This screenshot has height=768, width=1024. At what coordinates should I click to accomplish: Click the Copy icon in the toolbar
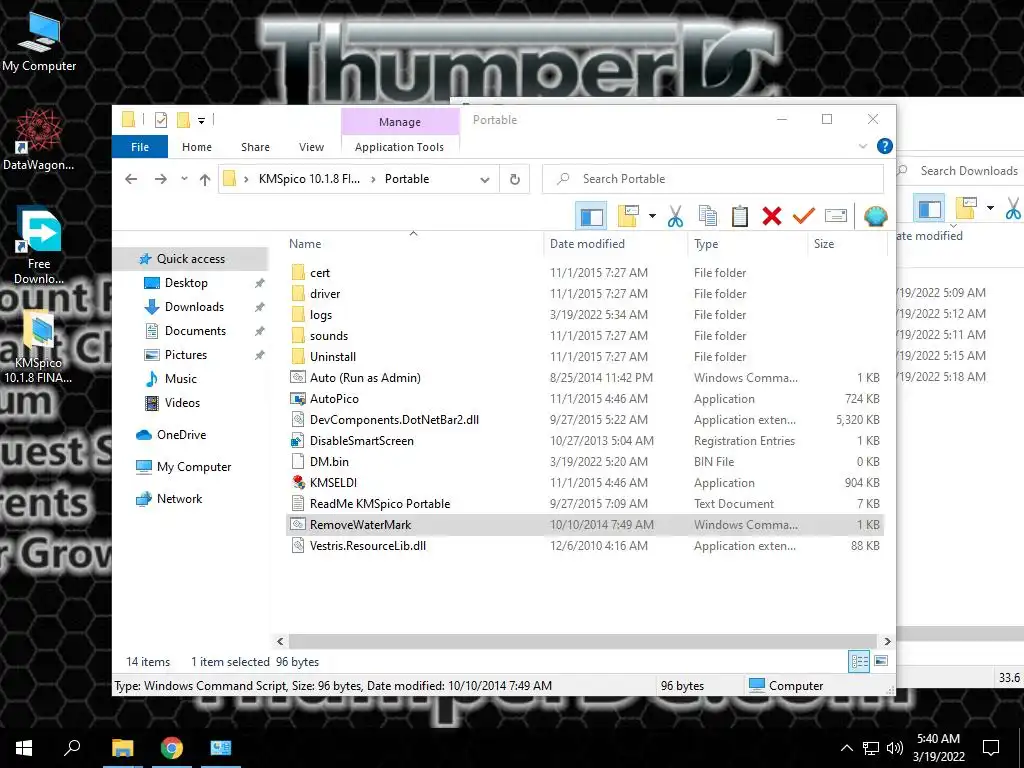click(x=707, y=216)
